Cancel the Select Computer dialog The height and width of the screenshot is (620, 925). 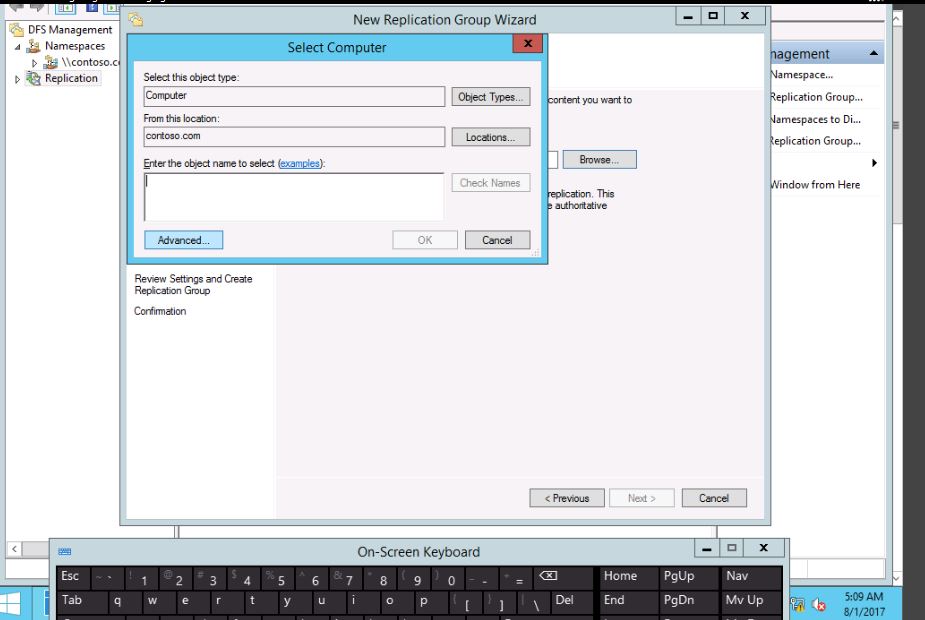[x=497, y=240]
